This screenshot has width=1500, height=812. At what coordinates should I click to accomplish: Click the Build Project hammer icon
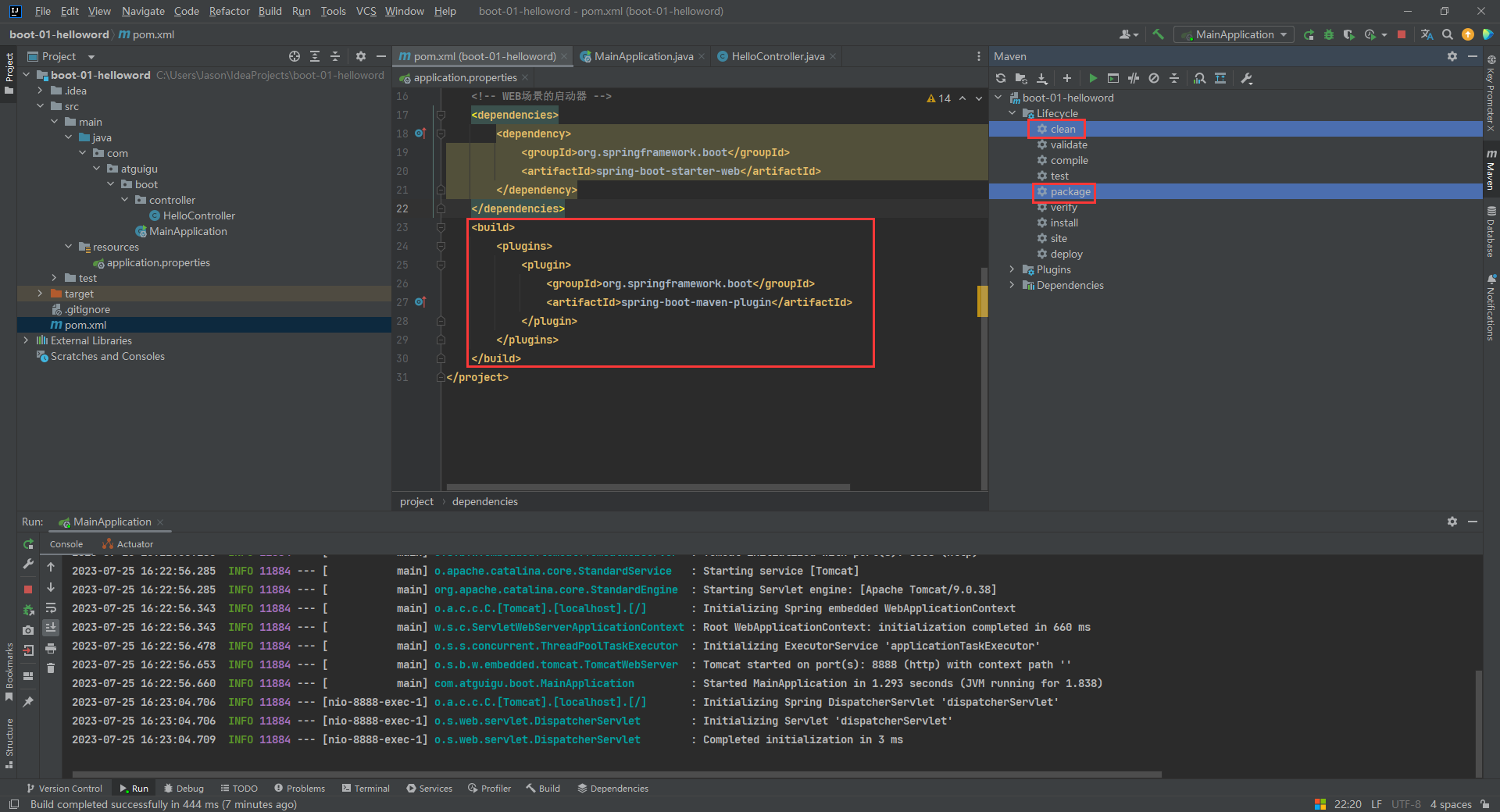coord(1159,34)
